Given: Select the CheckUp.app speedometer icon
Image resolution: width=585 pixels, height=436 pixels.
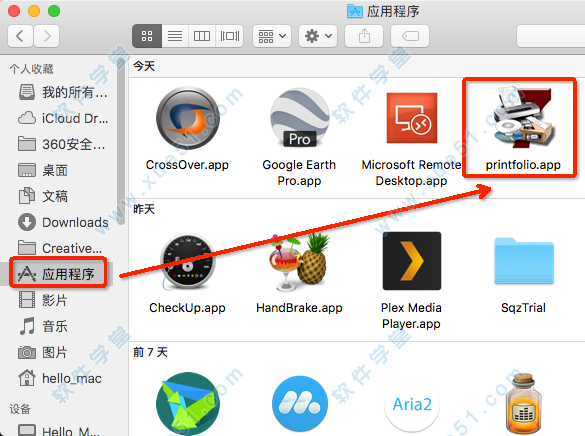Looking at the screenshot, I should (188, 262).
